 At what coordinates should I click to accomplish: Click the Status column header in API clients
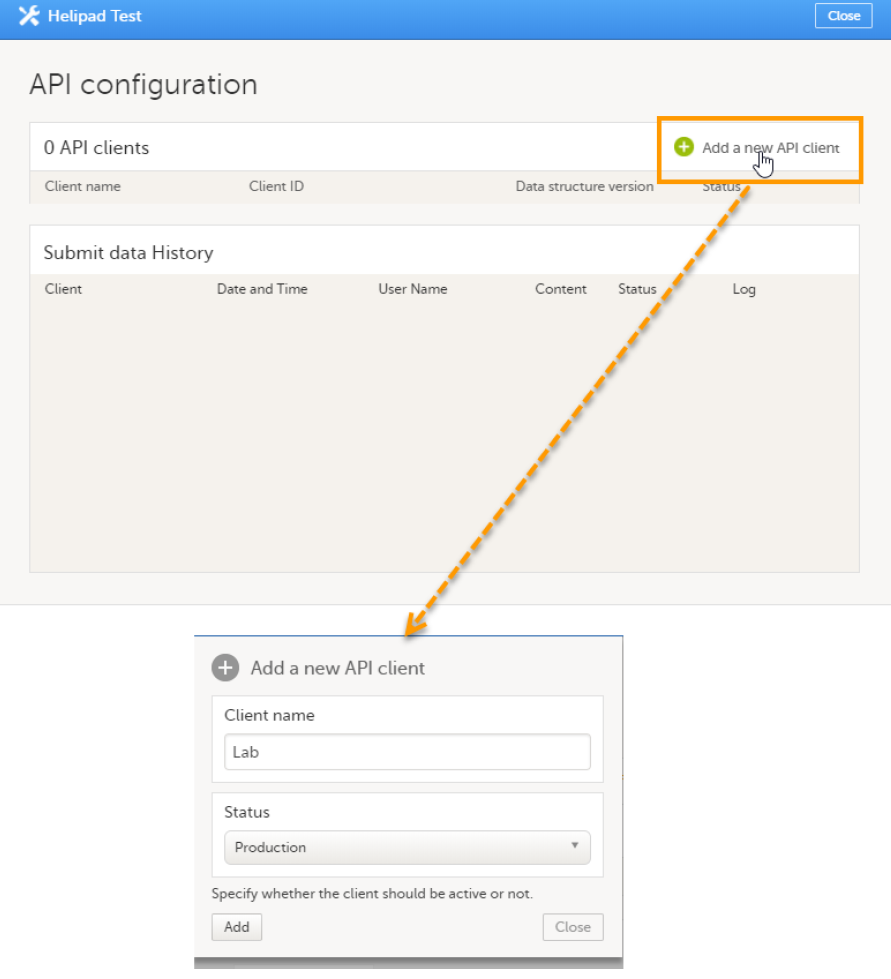(x=723, y=186)
